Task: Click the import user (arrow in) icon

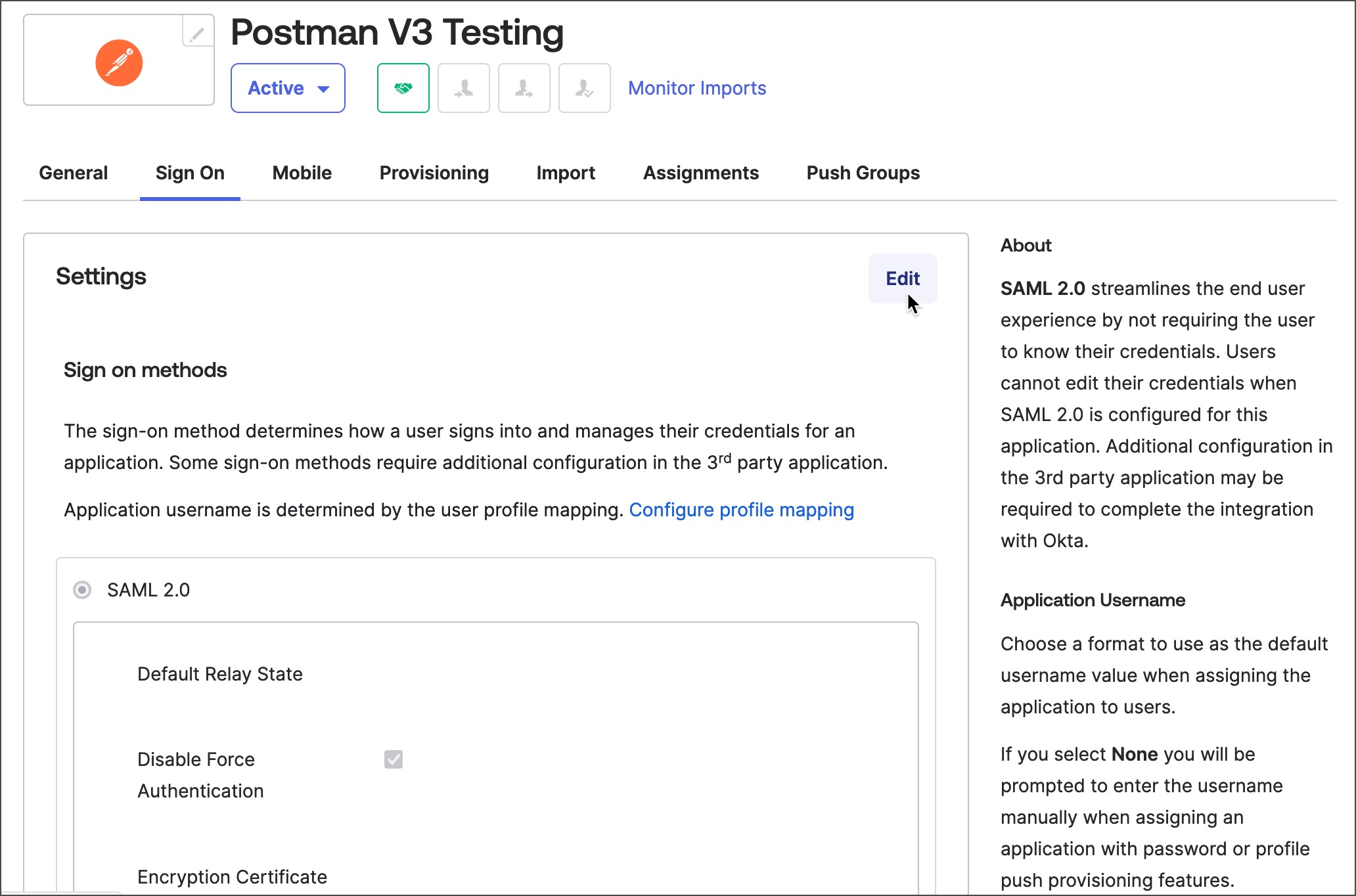Action: pos(463,88)
